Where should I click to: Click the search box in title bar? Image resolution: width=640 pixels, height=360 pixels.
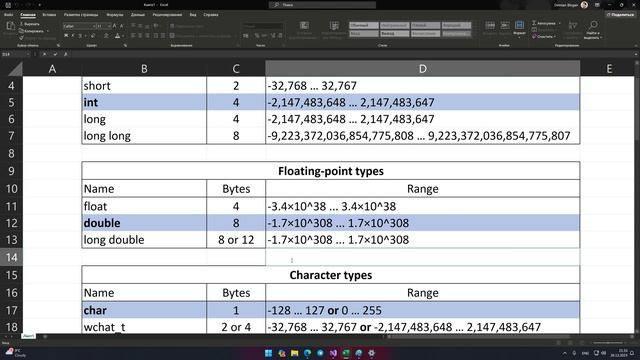click(x=322, y=5)
